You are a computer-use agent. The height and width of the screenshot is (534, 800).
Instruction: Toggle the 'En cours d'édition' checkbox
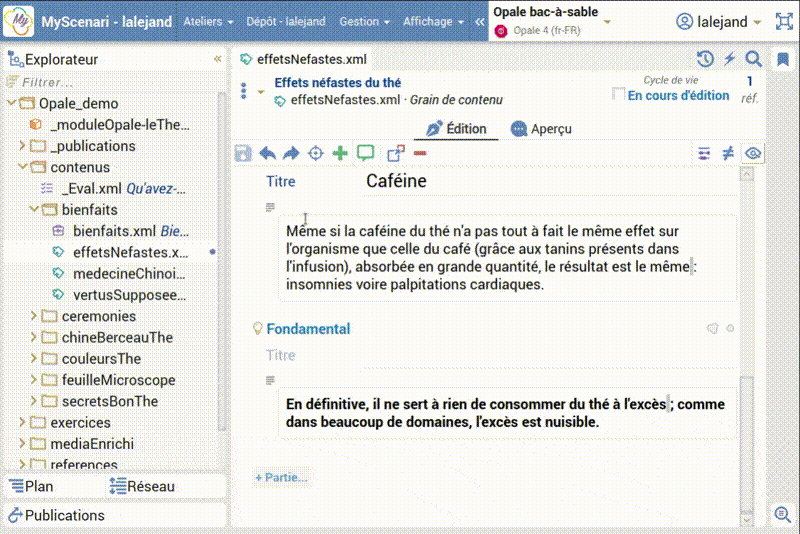point(619,95)
